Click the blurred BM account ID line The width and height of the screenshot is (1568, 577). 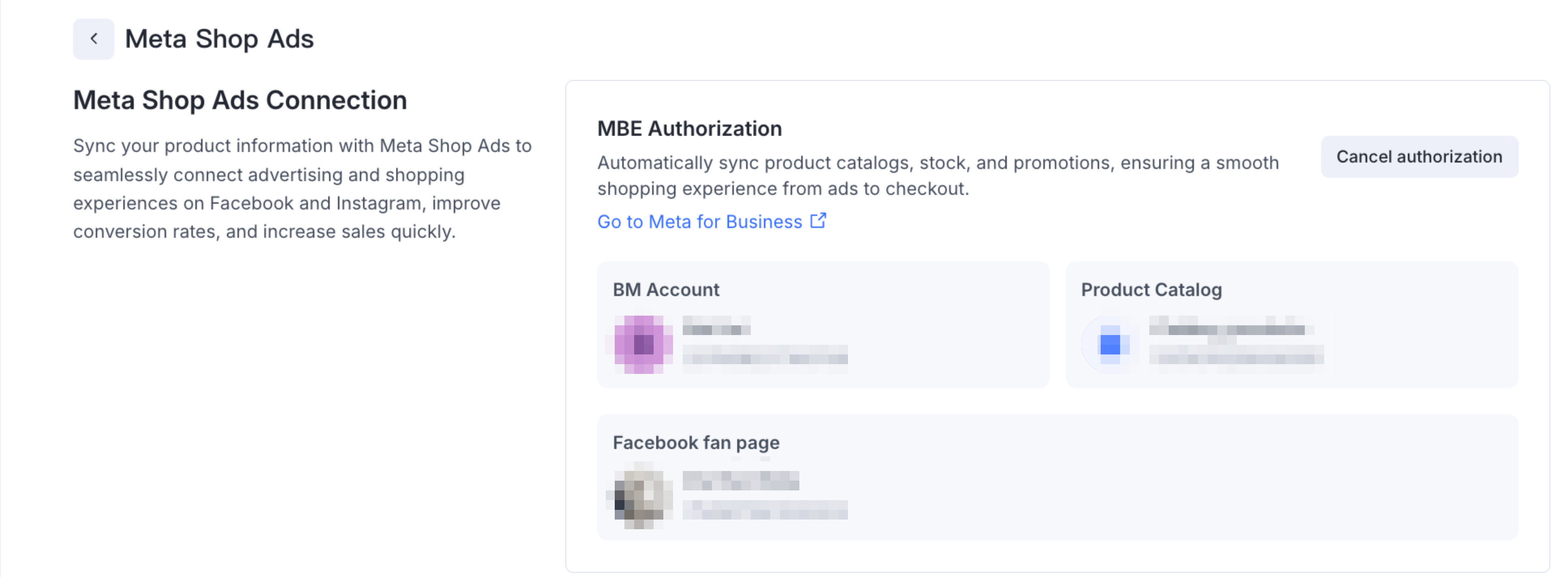(x=765, y=355)
